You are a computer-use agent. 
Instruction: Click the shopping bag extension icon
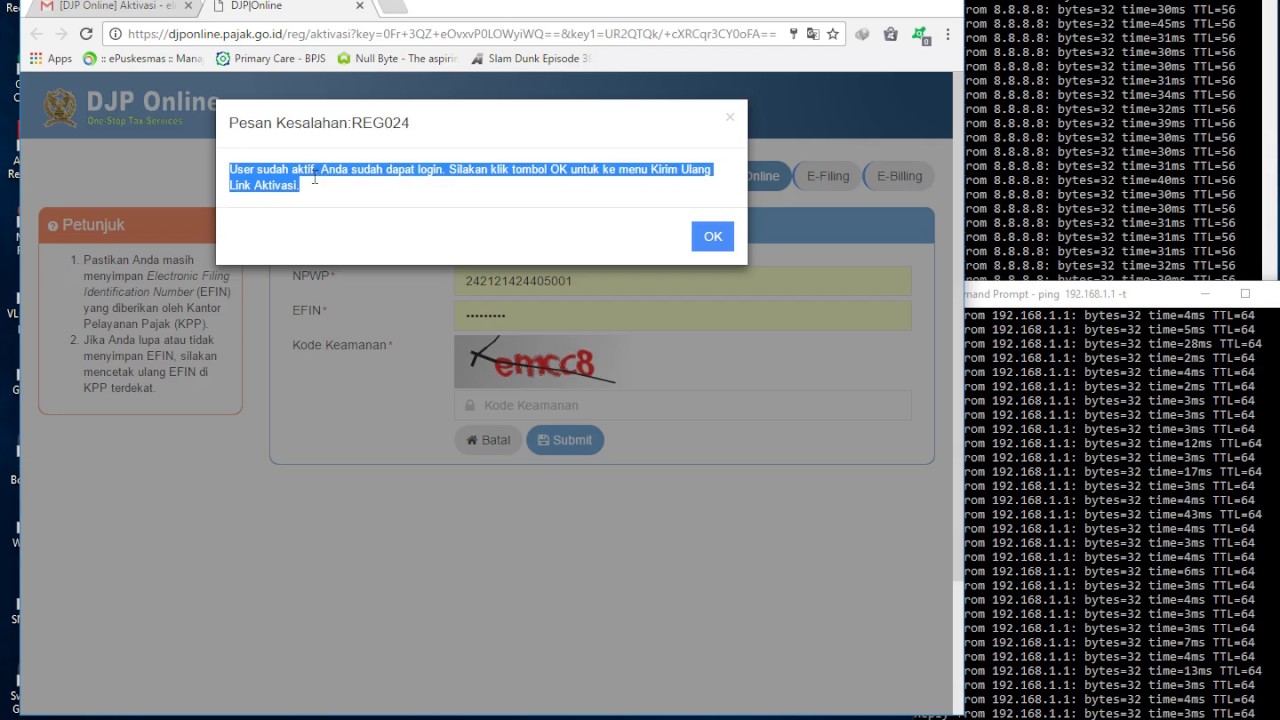[x=891, y=34]
